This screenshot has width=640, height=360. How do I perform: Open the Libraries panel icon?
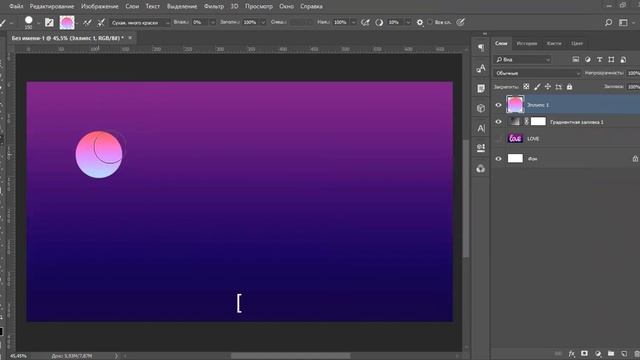481,168
